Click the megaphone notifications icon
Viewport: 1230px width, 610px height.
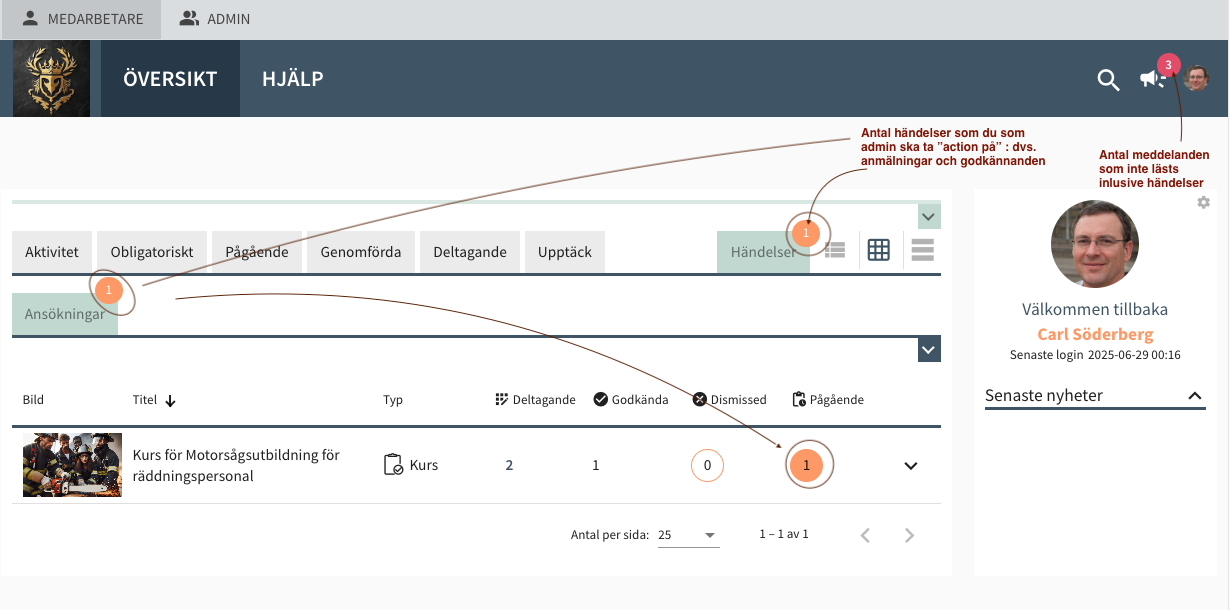coord(1151,80)
